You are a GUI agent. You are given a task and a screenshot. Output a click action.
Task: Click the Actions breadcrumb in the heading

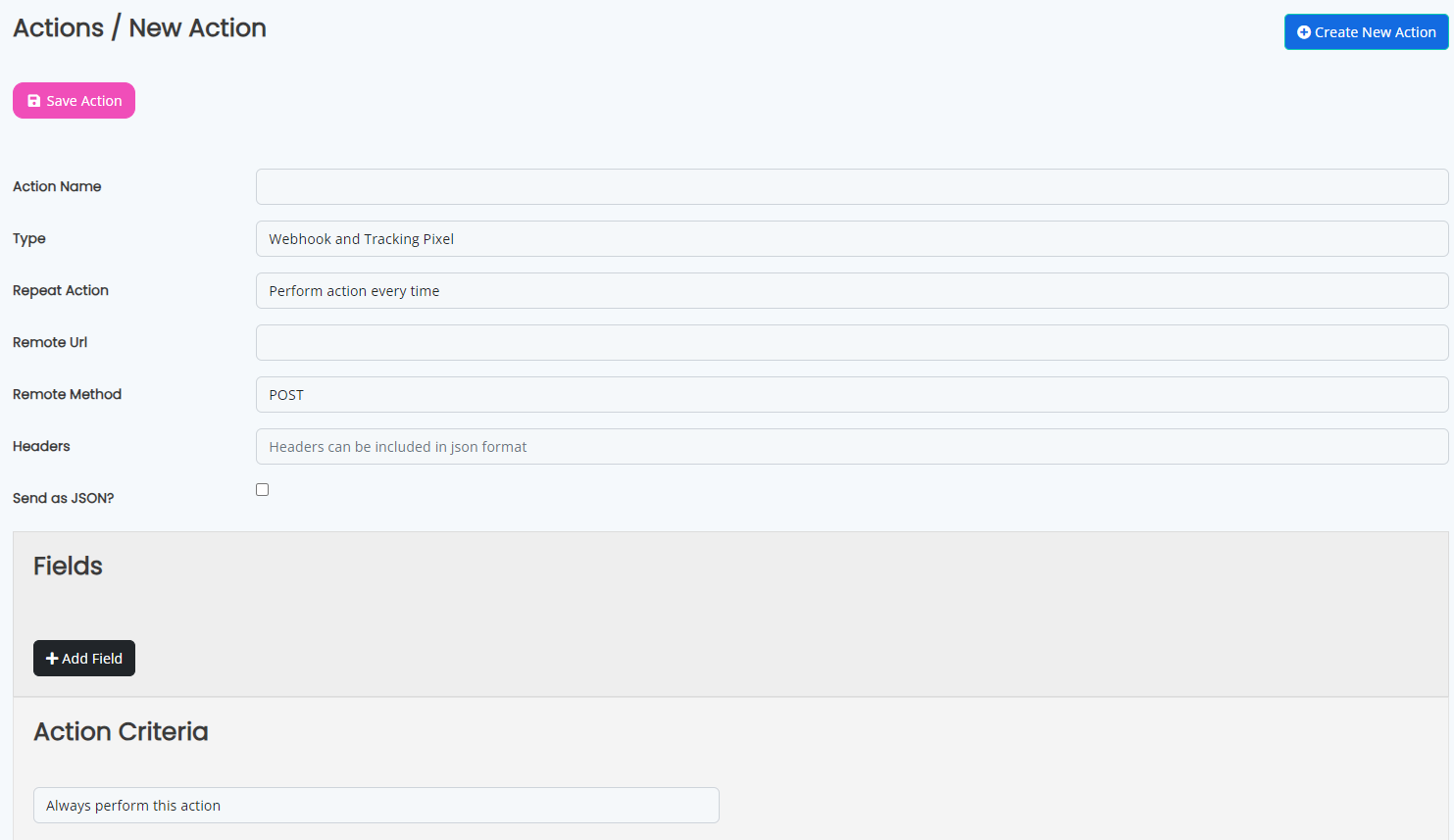59,27
